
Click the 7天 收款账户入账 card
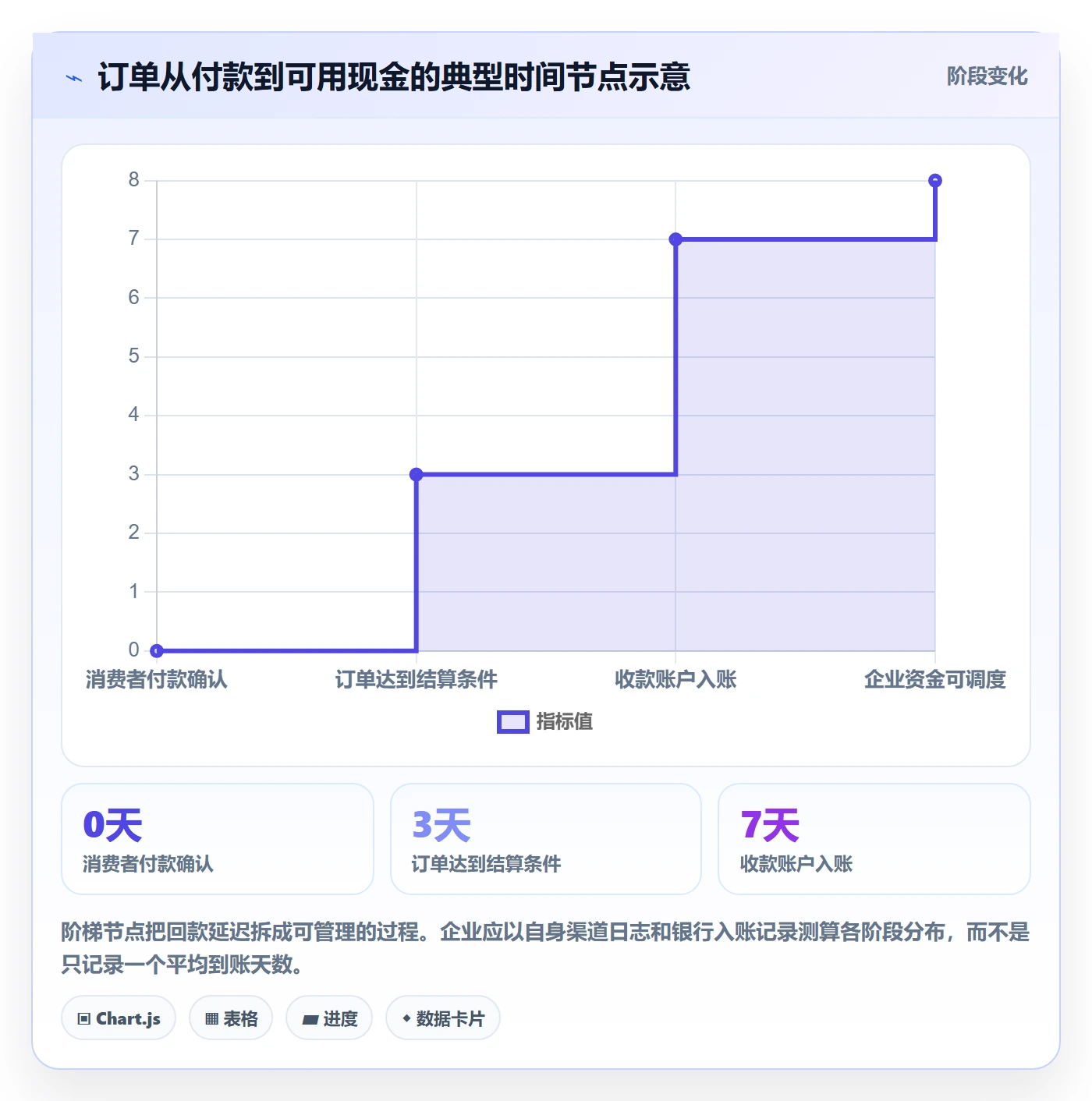(x=874, y=839)
